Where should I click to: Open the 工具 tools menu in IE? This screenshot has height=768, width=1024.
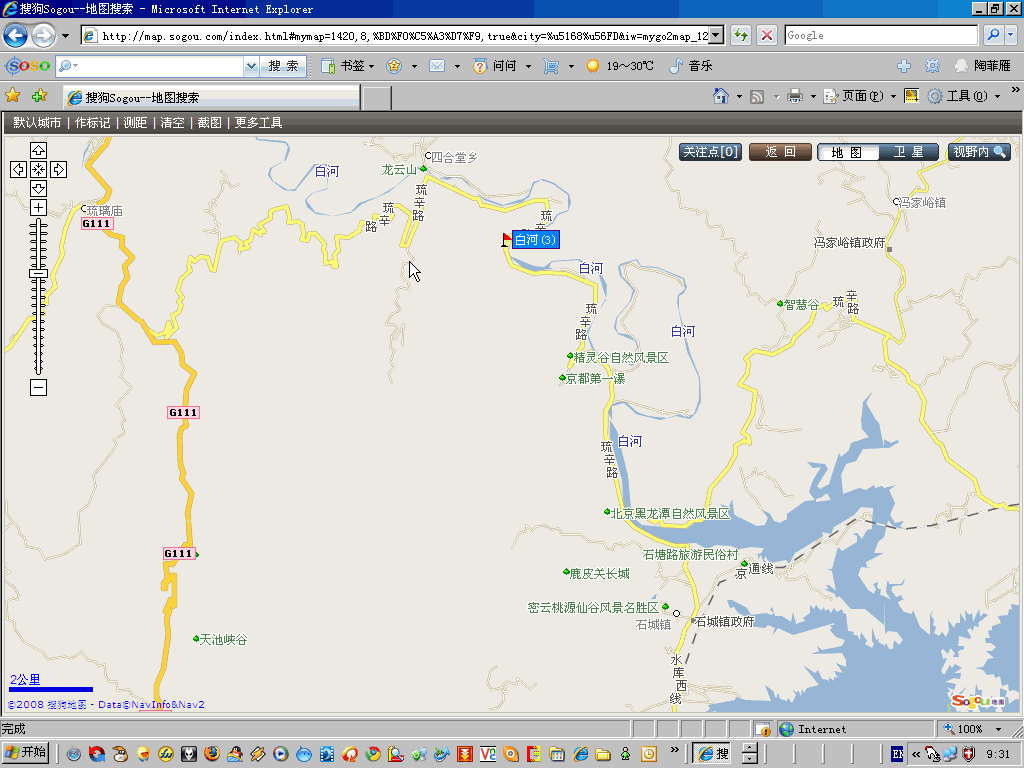click(x=966, y=96)
